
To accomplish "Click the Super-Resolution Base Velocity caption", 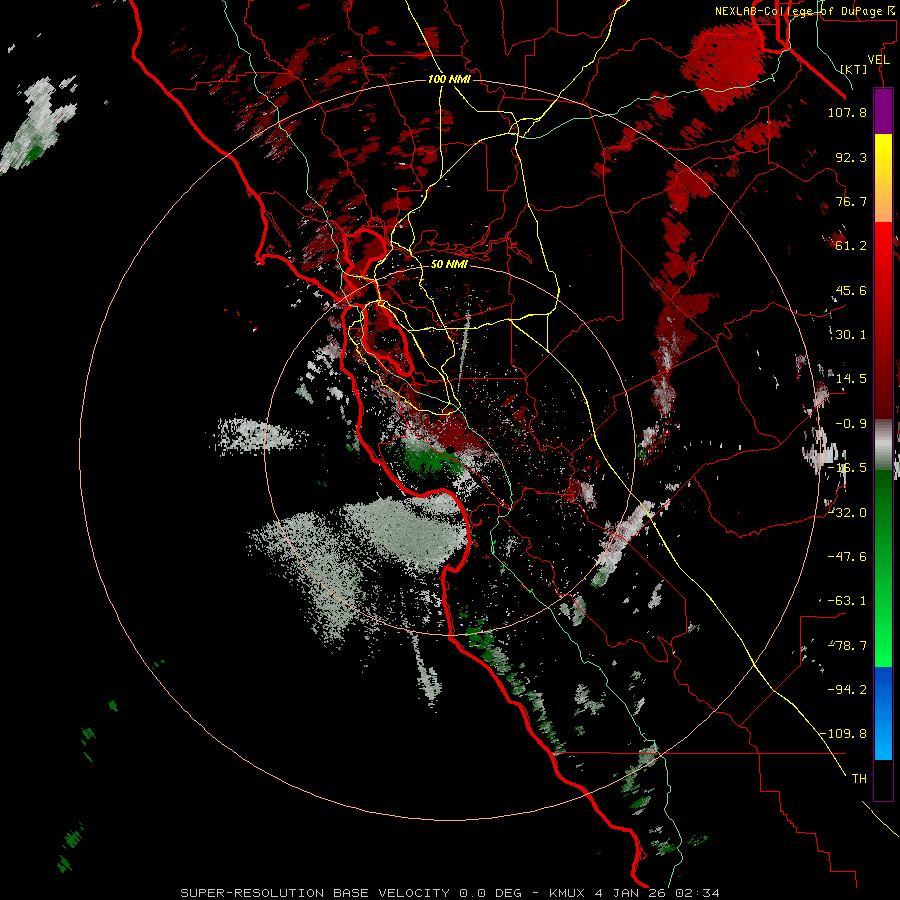I will click(x=449, y=893).
